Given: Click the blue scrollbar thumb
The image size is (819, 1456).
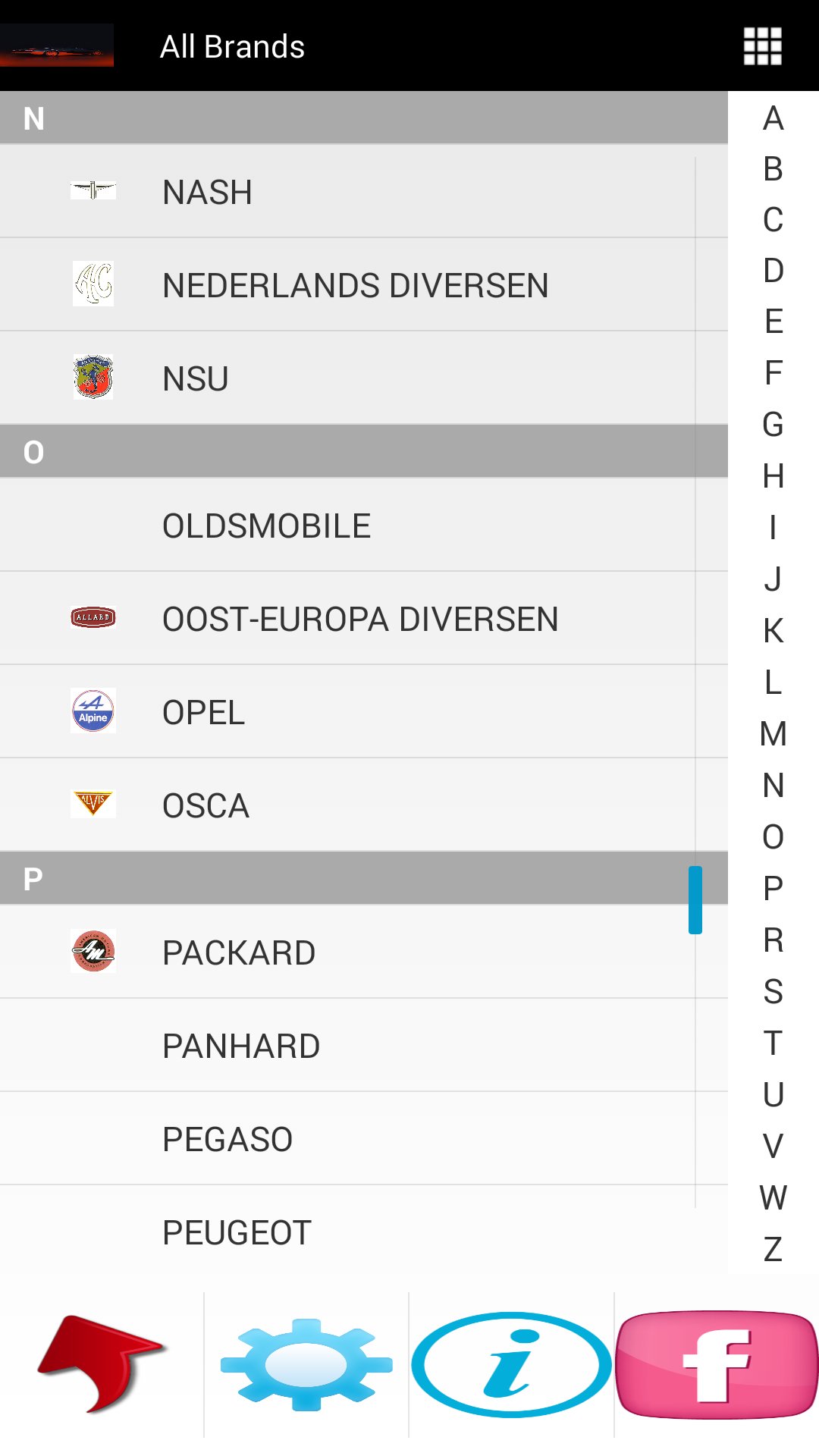Looking at the screenshot, I should pyautogui.click(x=695, y=900).
